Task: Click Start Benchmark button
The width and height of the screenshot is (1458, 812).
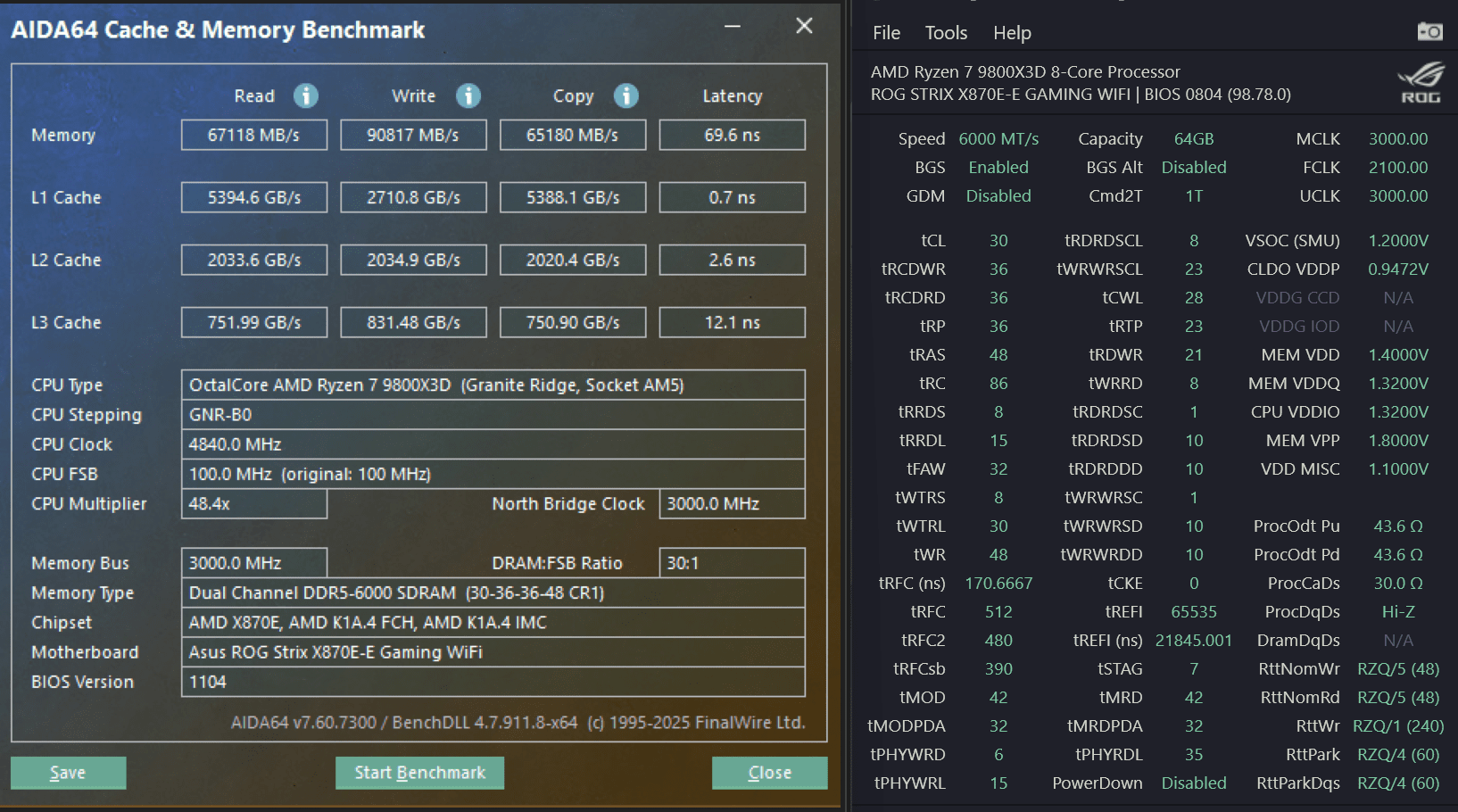Action: [x=419, y=773]
